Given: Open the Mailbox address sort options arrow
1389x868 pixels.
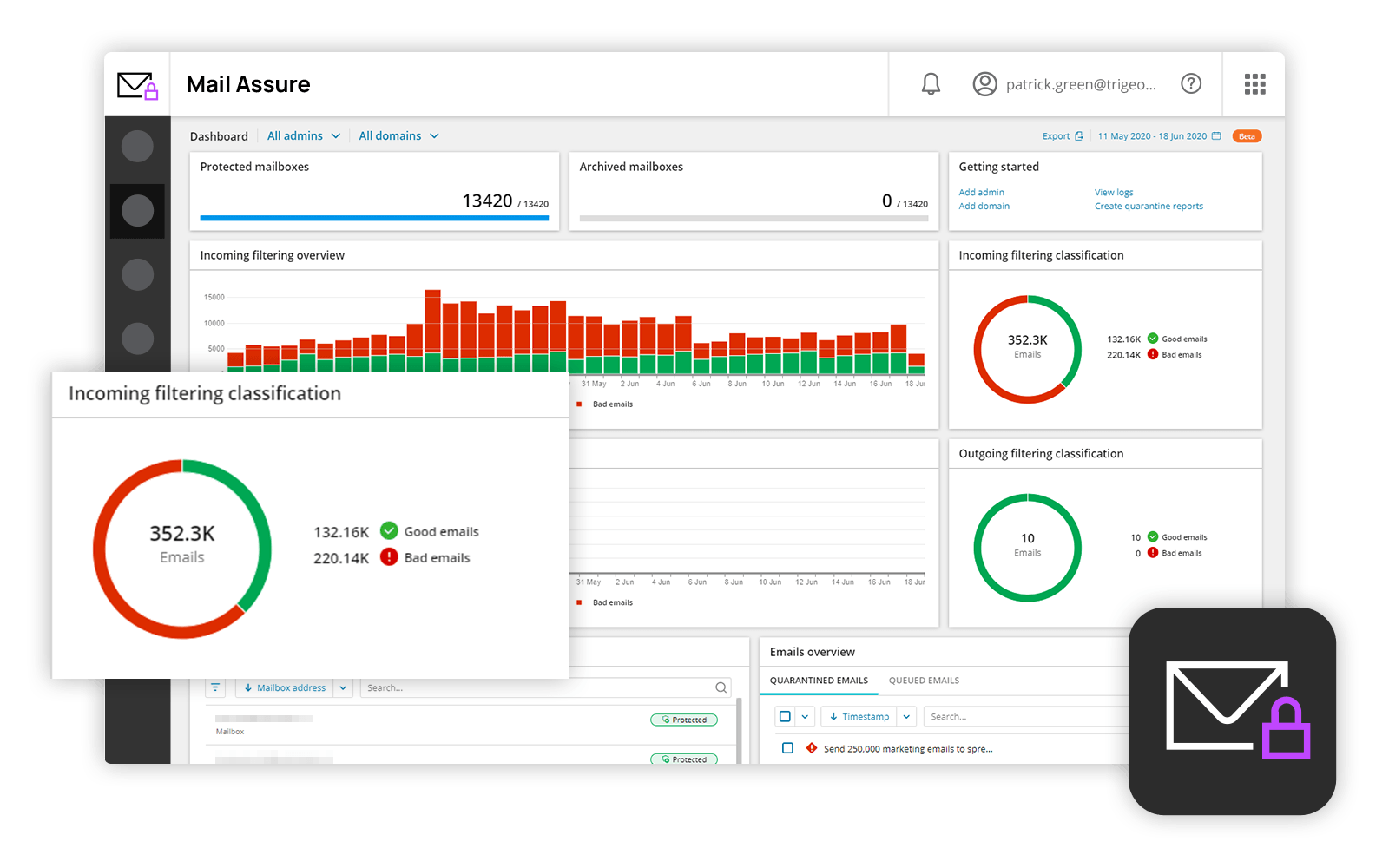Looking at the screenshot, I should coord(343,687).
